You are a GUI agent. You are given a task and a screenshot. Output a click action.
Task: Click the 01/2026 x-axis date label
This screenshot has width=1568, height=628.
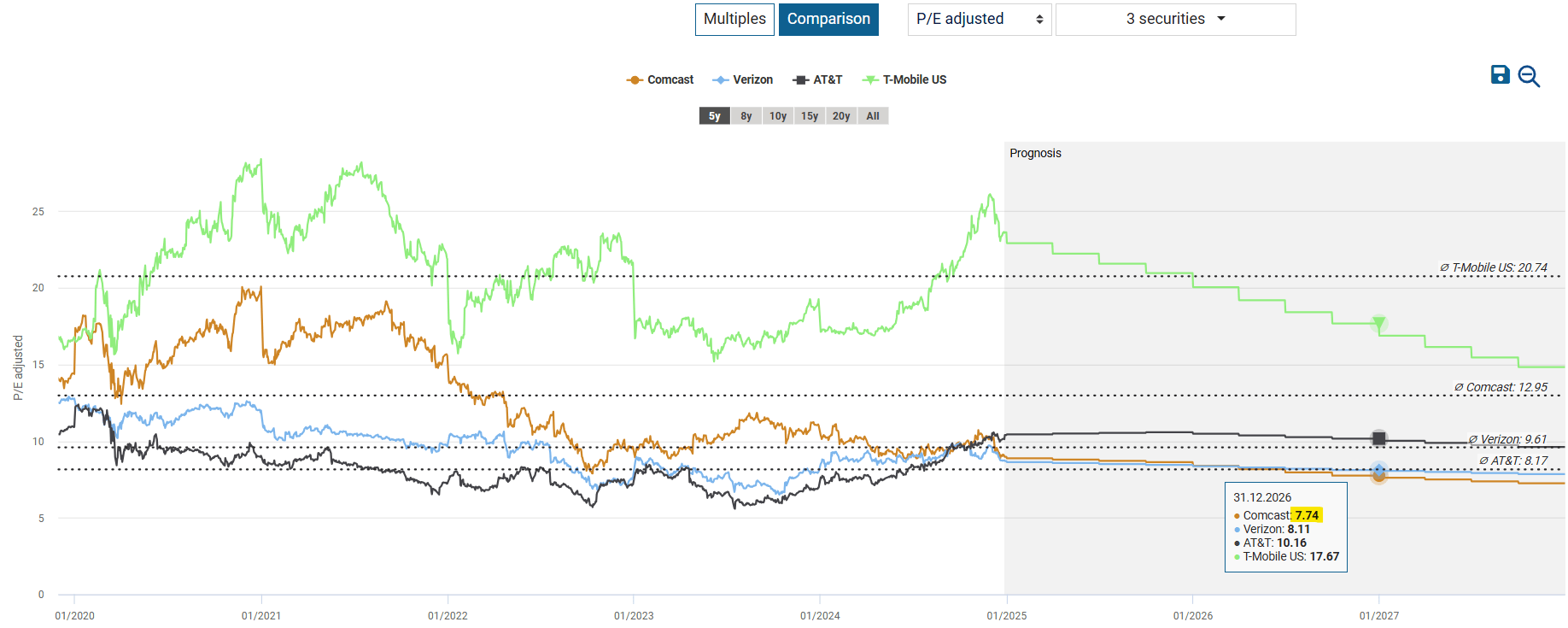coord(1192,615)
